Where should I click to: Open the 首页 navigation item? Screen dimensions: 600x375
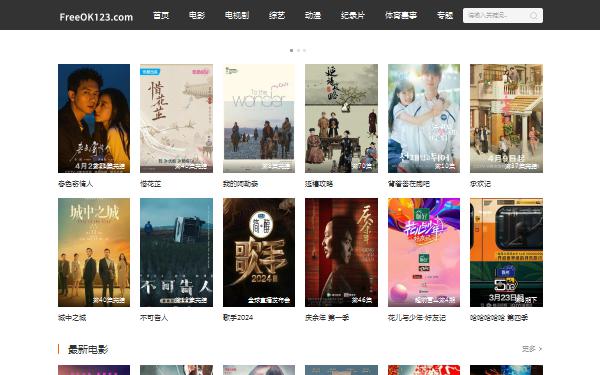click(x=161, y=15)
